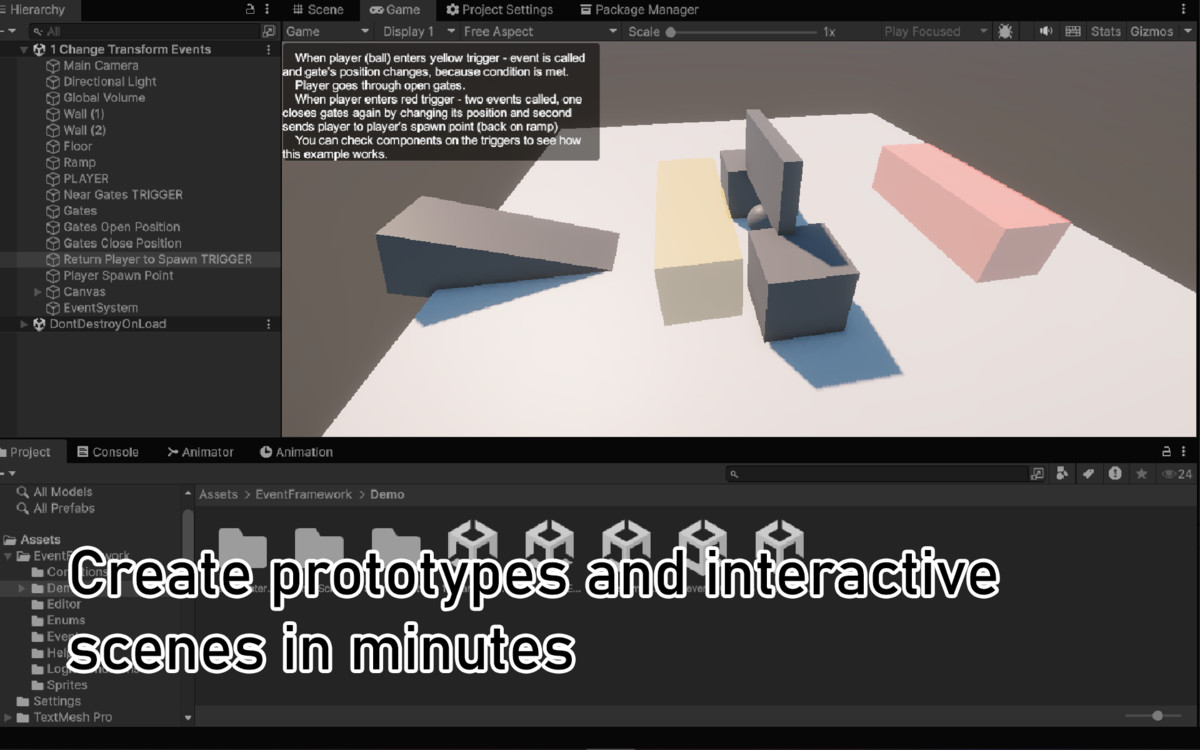Viewport: 1200px width, 750px height.
Task: Switch to the Project tab
Action: pos(29,452)
